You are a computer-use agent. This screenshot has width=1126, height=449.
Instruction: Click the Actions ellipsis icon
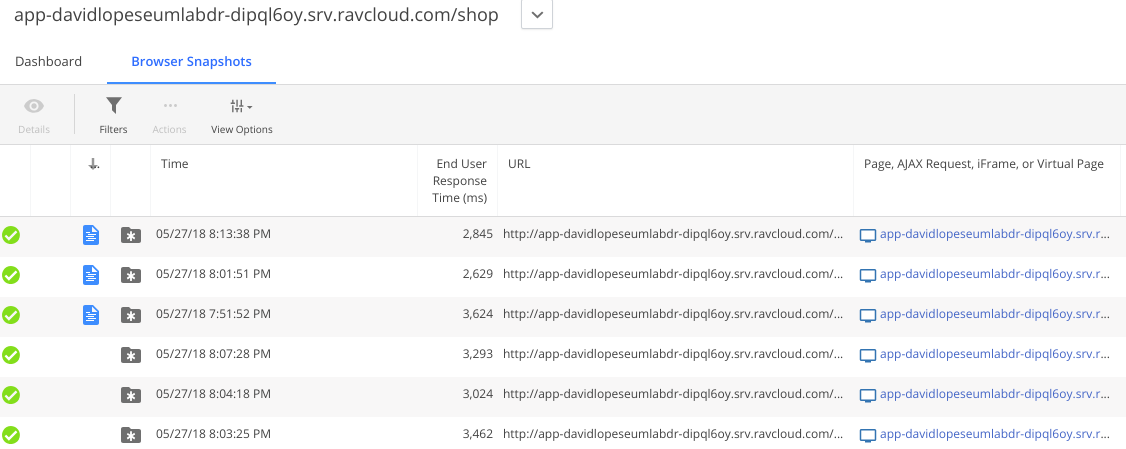[170, 106]
